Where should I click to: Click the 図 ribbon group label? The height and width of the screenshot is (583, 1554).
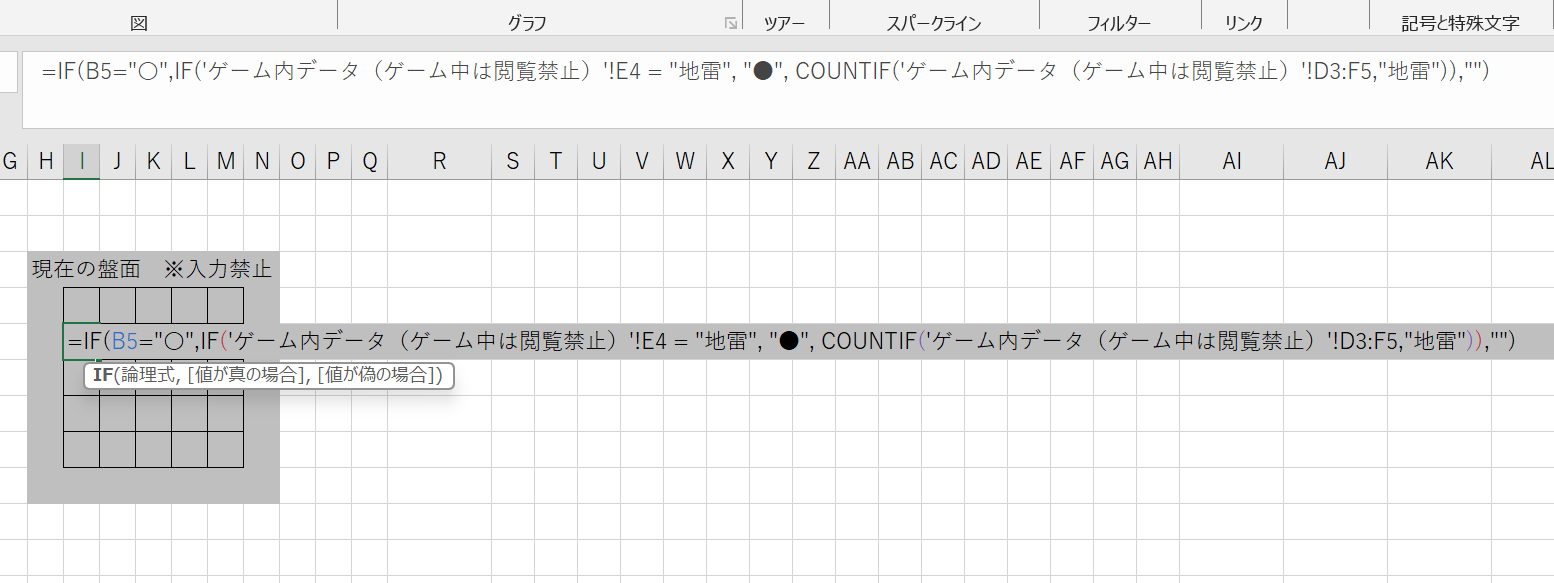[x=139, y=23]
